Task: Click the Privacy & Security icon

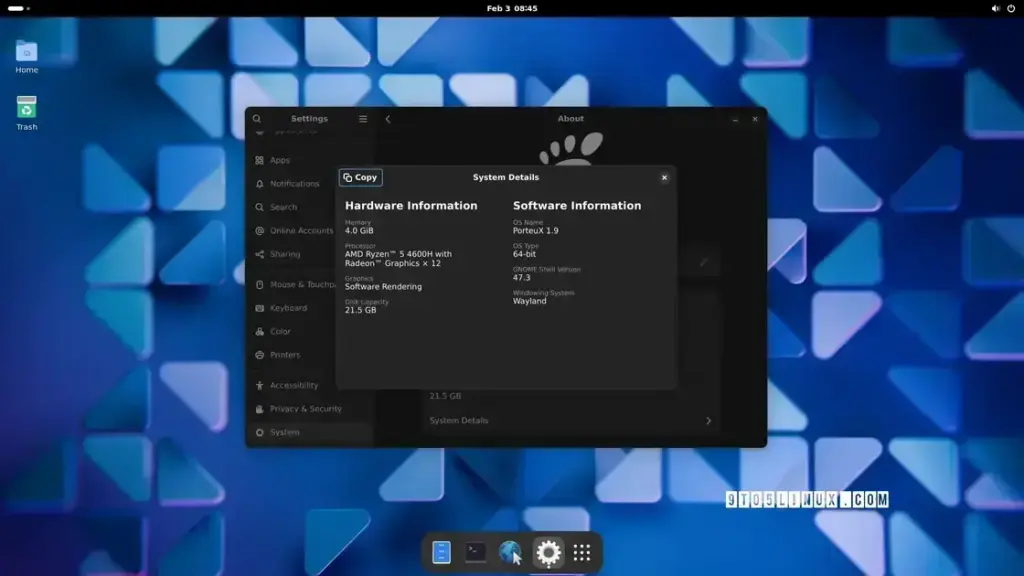Action: (x=259, y=409)
